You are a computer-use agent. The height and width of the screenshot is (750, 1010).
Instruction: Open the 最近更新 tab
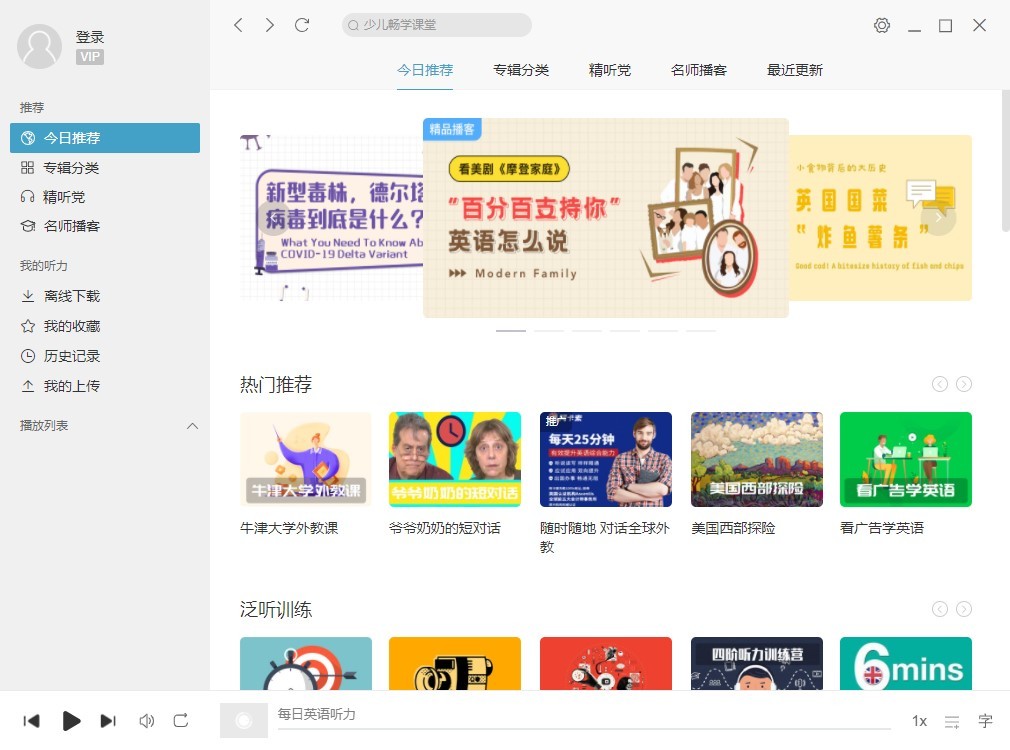[794, 70]
